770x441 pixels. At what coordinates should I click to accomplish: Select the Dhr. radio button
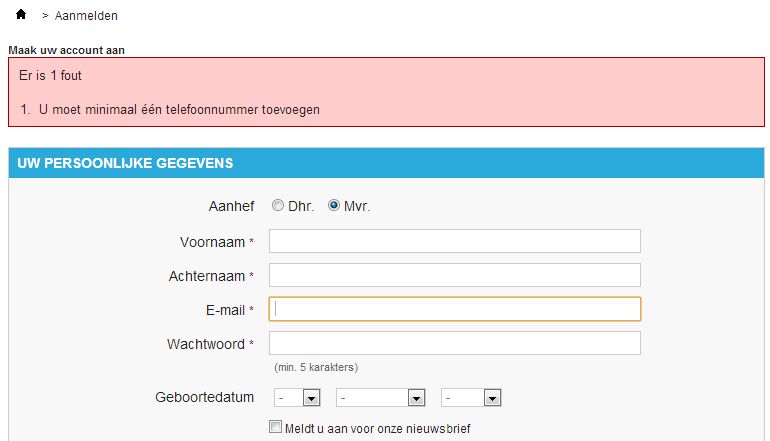click(278, 206)
